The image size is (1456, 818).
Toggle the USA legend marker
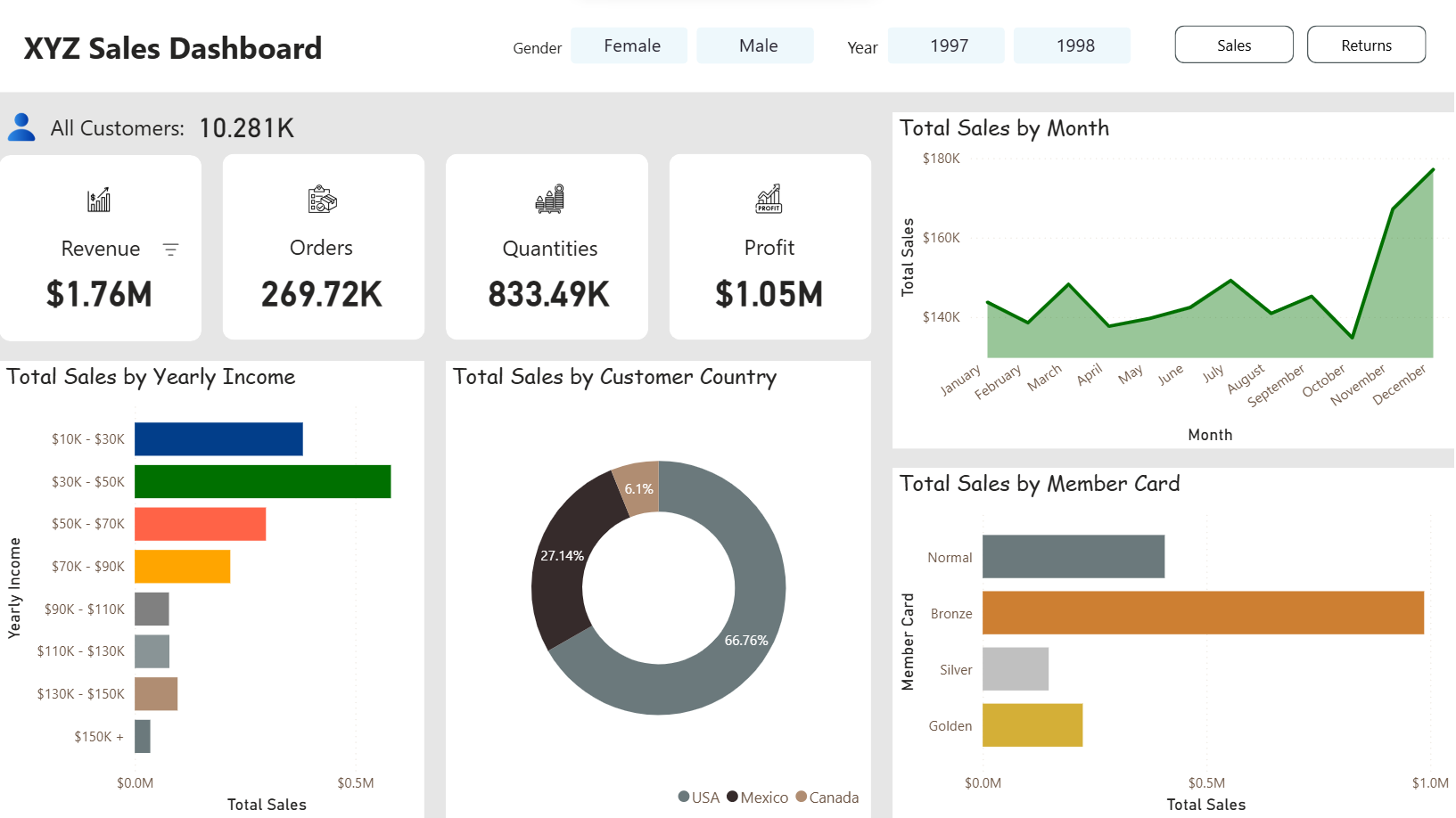[x=684, y=797]
